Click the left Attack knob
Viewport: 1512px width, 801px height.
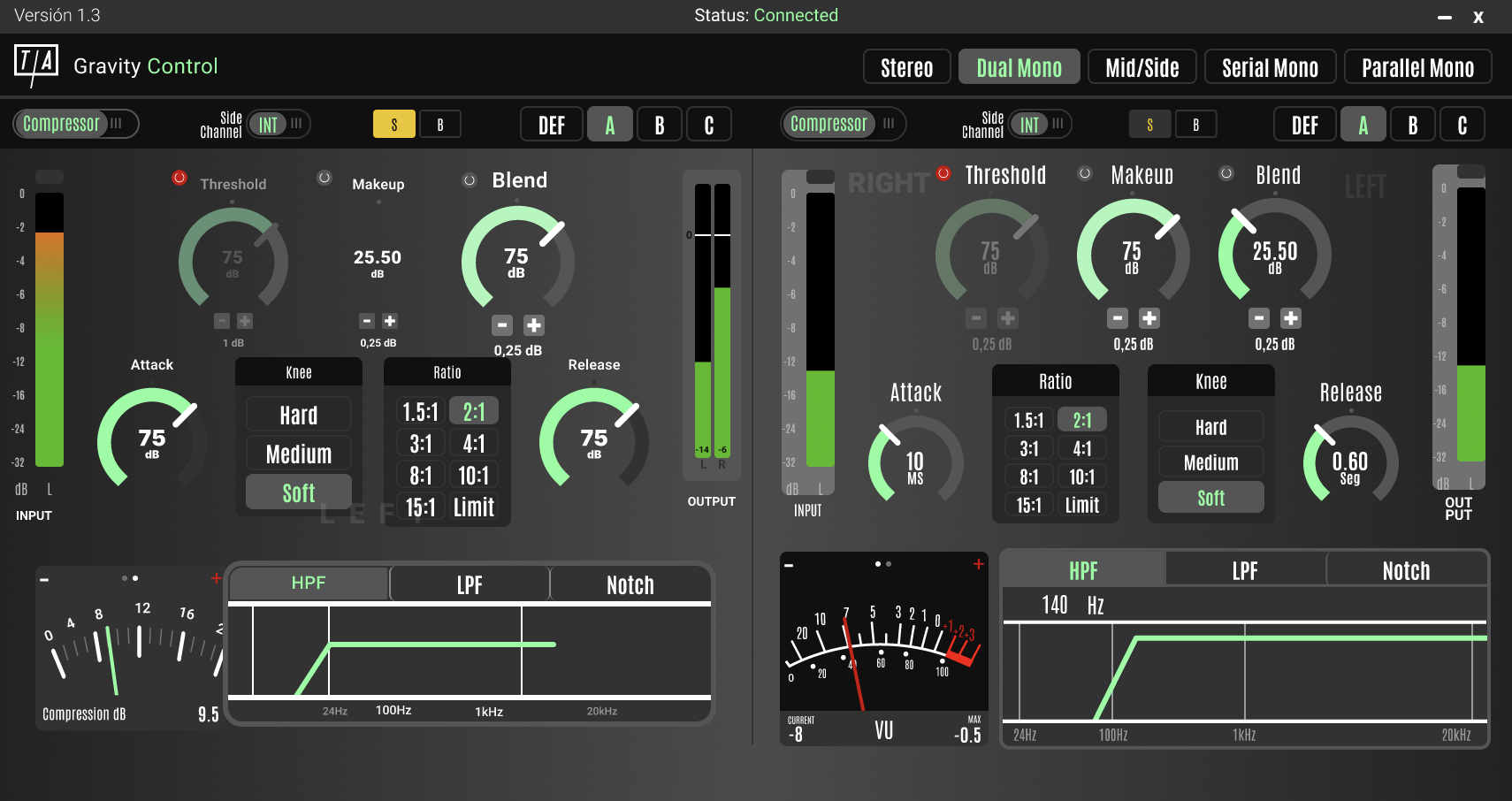[152, 439]
